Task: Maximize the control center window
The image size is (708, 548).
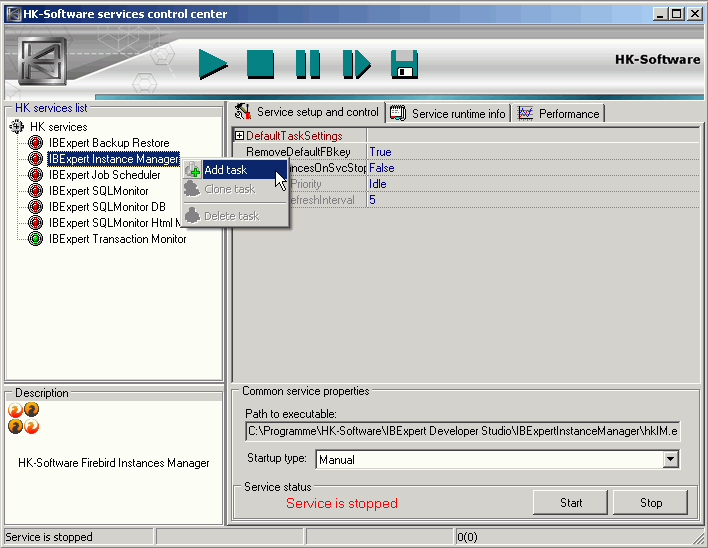Action: click(x=676, y=14)
